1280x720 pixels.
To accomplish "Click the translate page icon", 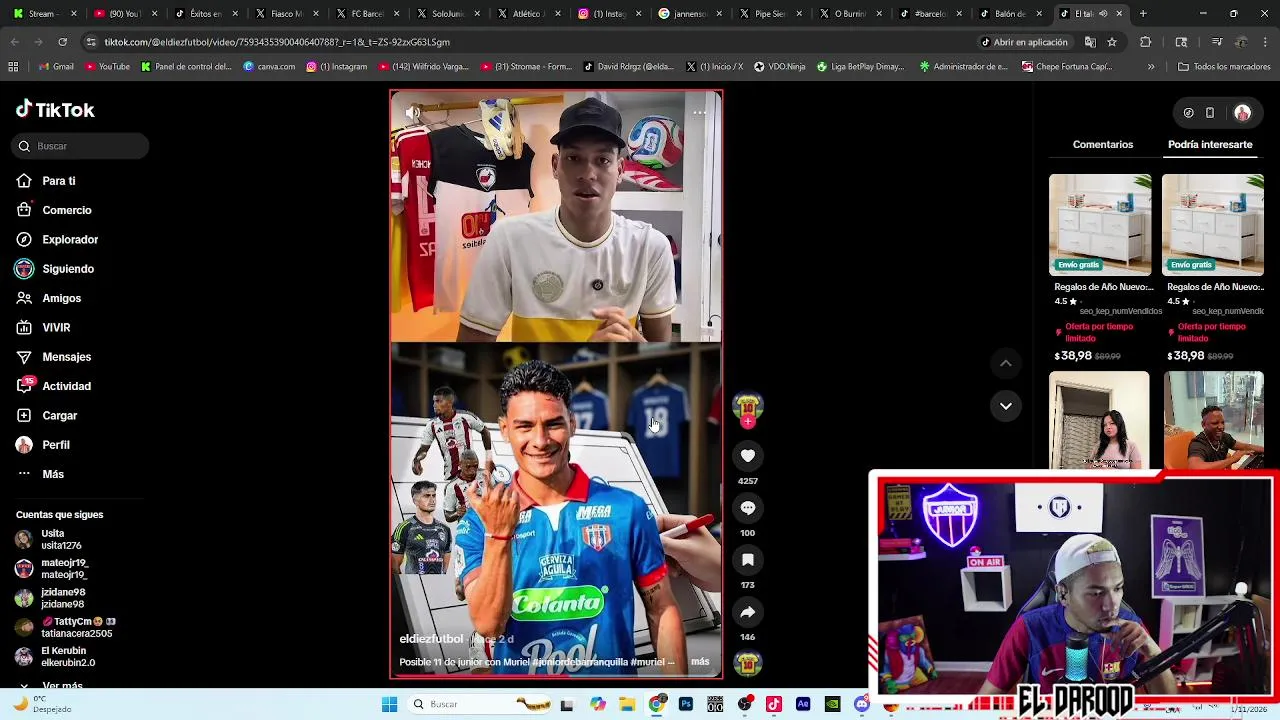I will point(1090,42).
